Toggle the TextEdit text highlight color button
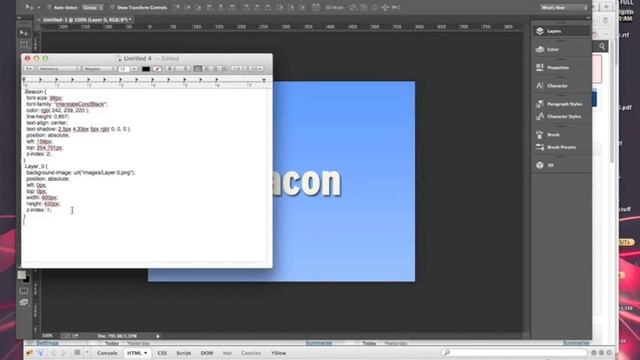Screen dimensions: 640x360 tap(157, 69)
